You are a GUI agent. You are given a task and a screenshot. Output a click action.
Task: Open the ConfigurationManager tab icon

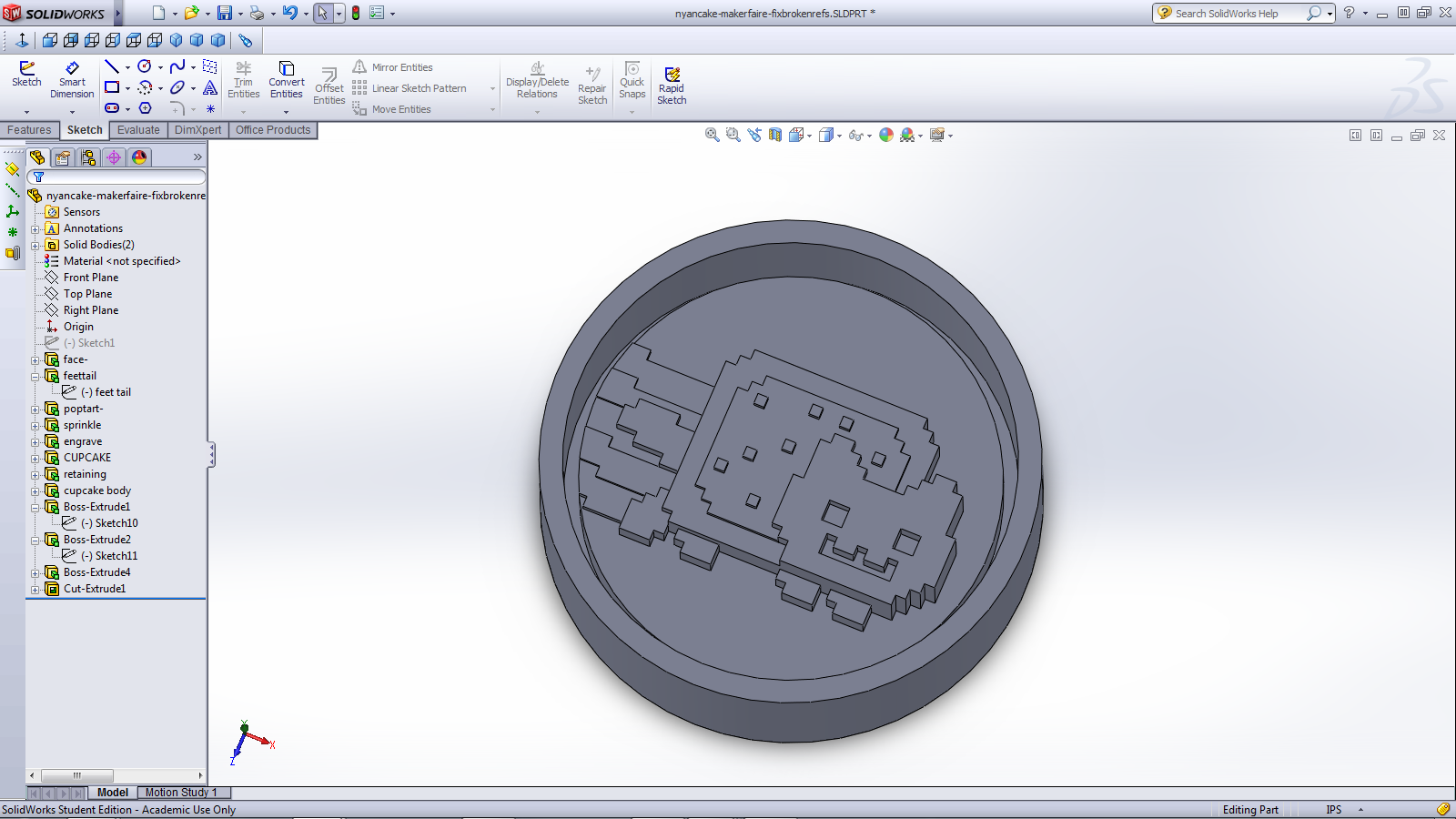88,157
